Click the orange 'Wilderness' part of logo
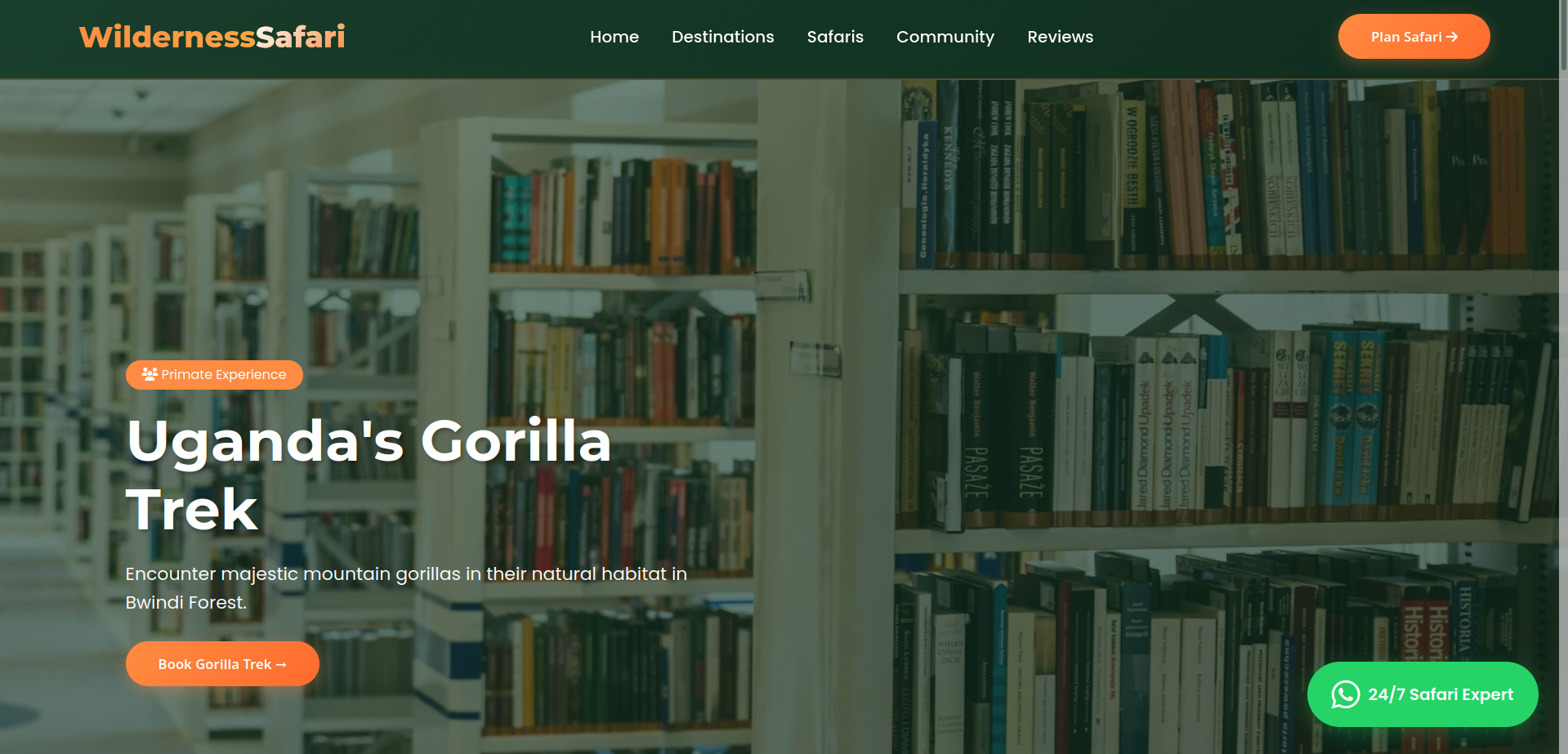1568x754 pixels. [x=167, y=37]
